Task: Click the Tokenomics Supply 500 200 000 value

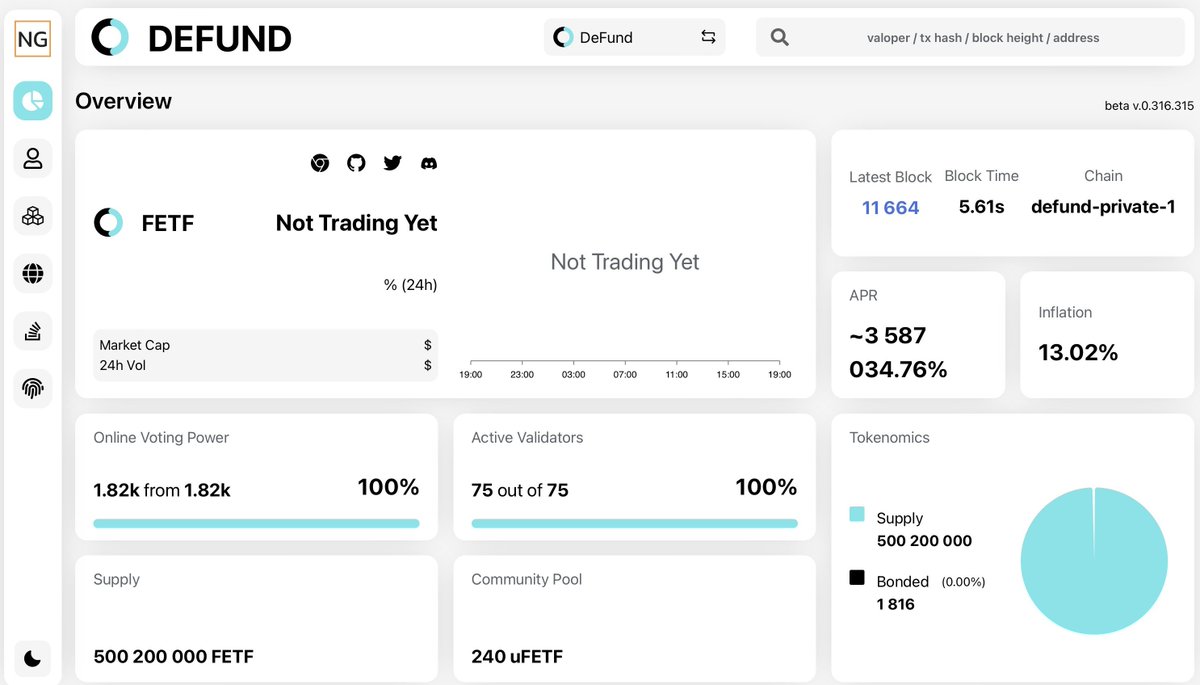Action: coord(924,541)
